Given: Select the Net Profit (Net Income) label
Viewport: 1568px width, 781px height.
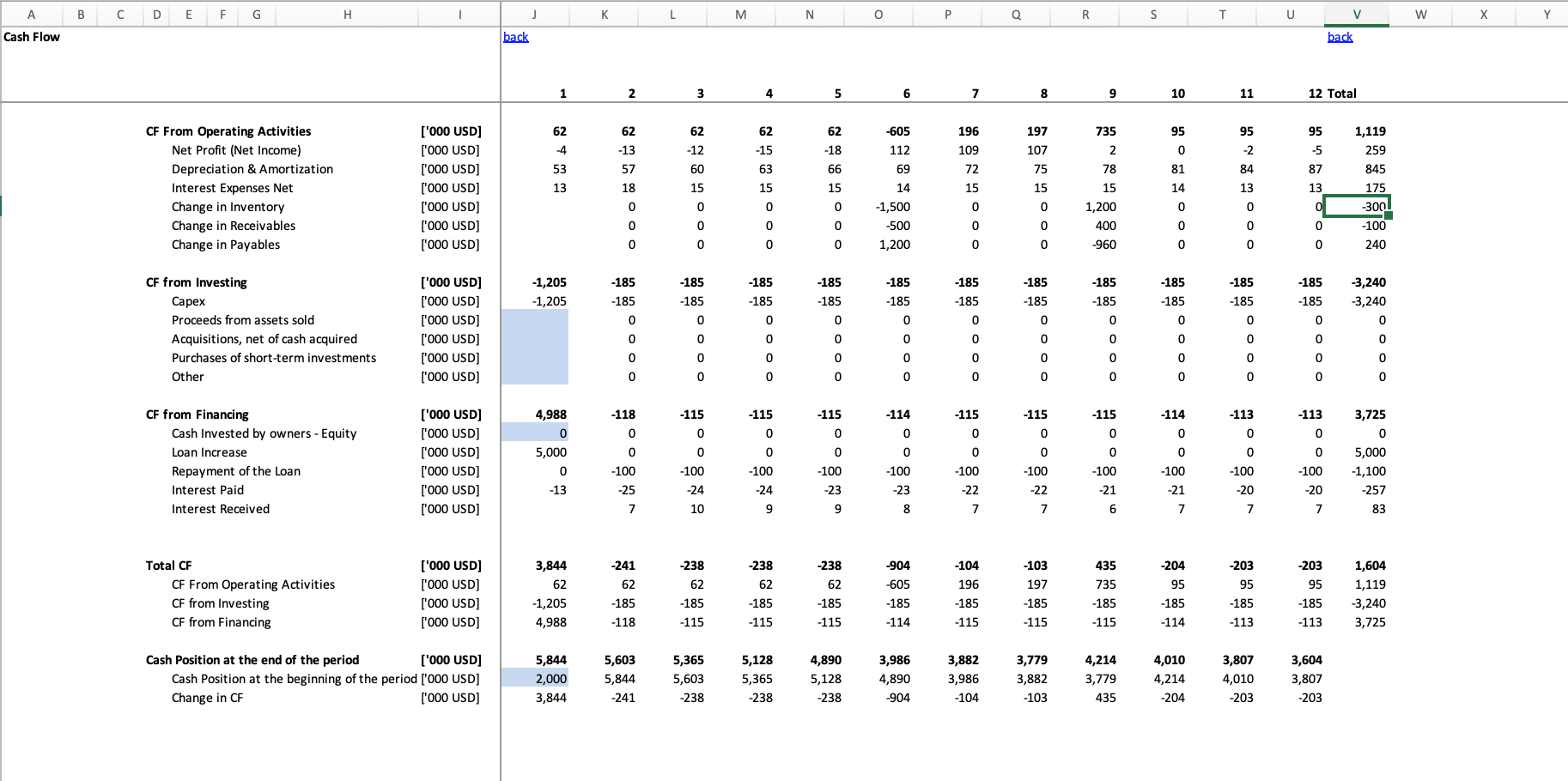Looking at the screenshot, I should click(x=236, y=150).
